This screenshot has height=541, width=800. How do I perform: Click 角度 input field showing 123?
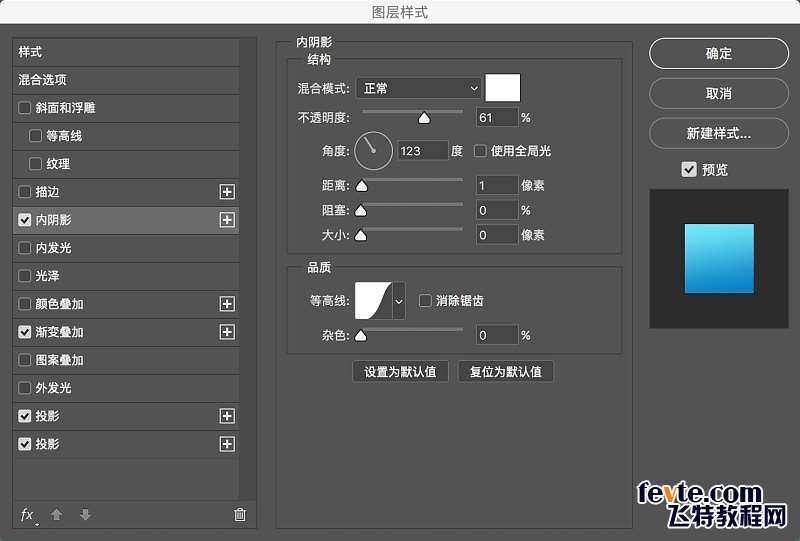click(x=422, y=151)
